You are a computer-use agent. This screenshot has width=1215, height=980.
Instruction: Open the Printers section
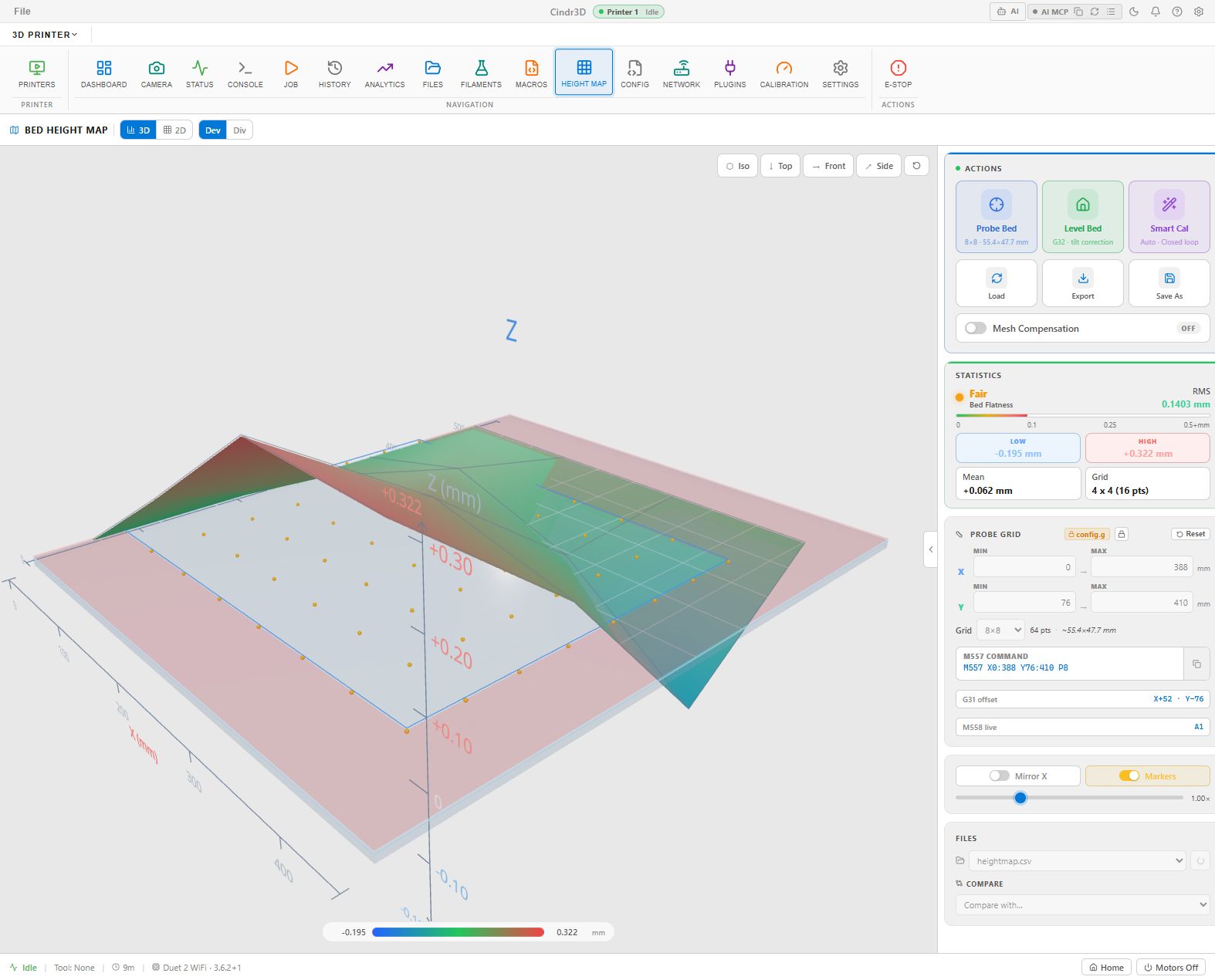(37, 74)
